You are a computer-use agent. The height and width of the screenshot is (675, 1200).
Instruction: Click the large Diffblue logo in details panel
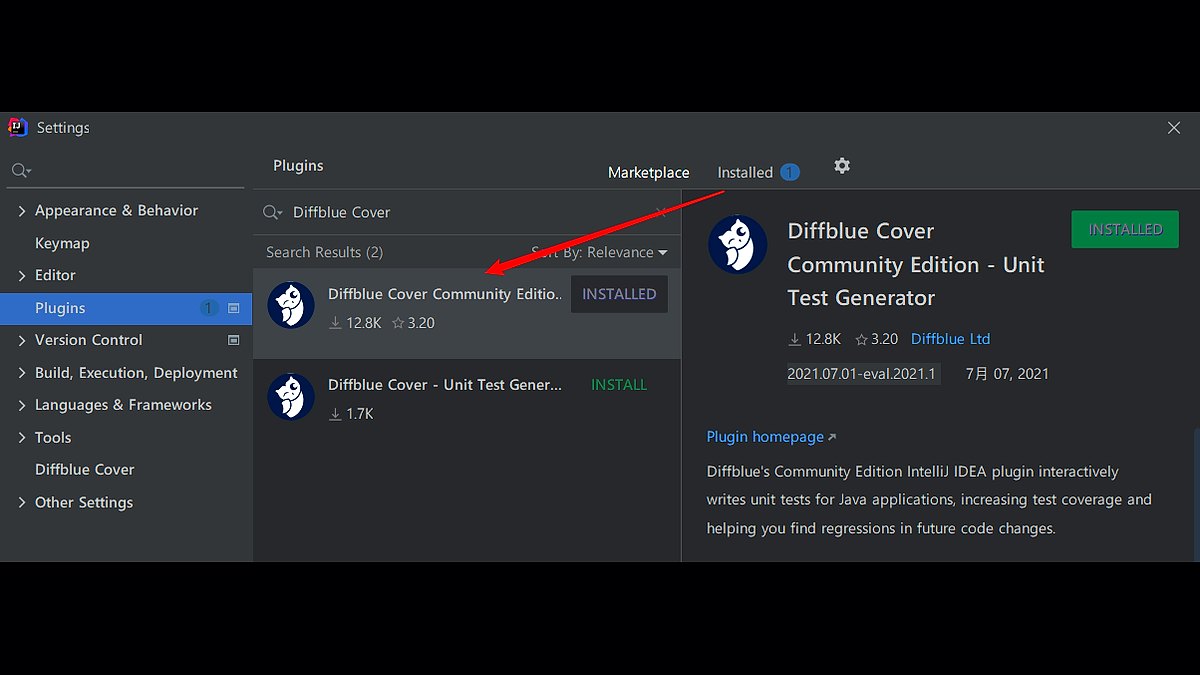(x=738, y=244)
